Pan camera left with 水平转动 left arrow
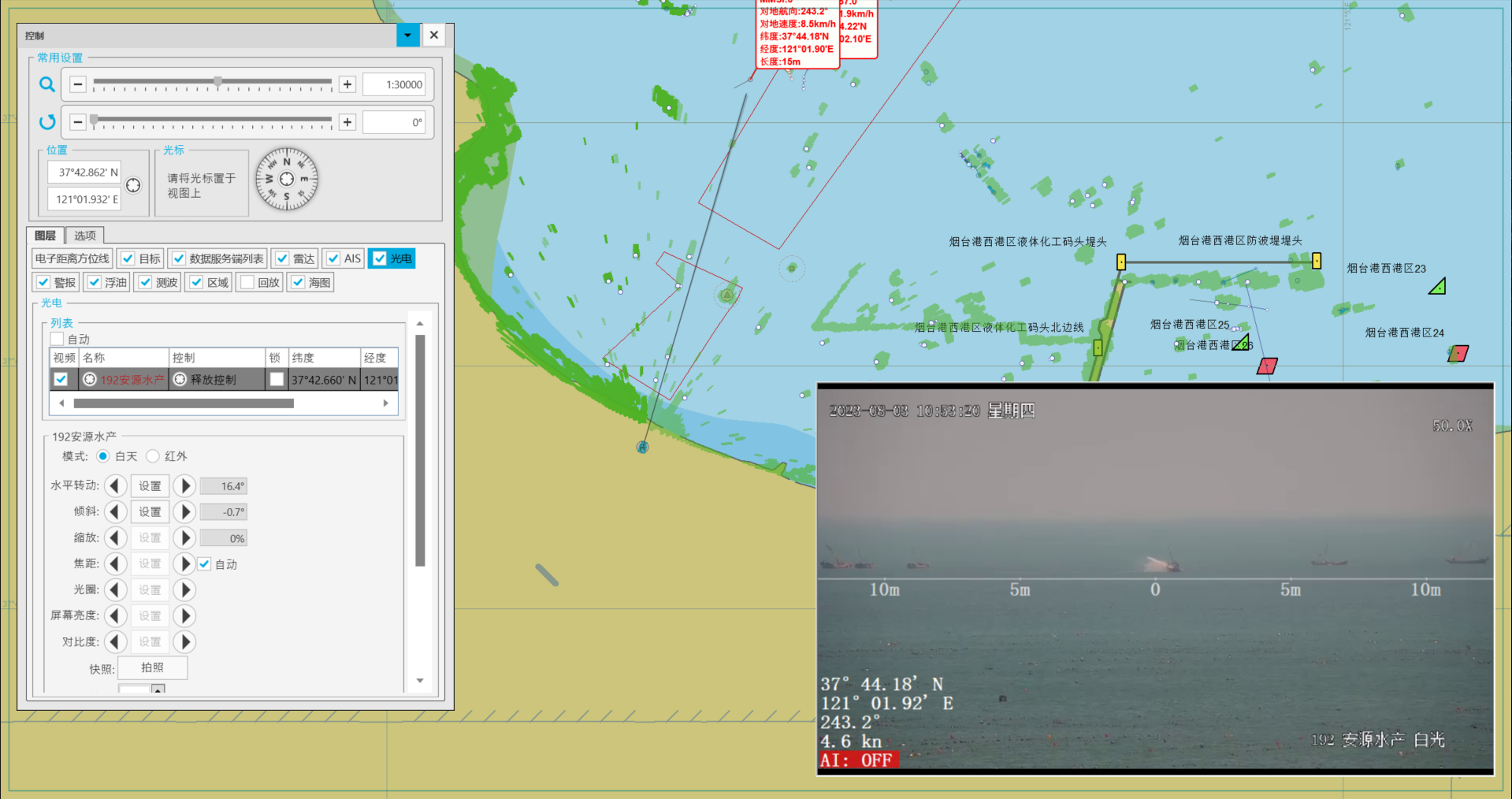Viewport: 1512px width, 799px height. (115, 486)
